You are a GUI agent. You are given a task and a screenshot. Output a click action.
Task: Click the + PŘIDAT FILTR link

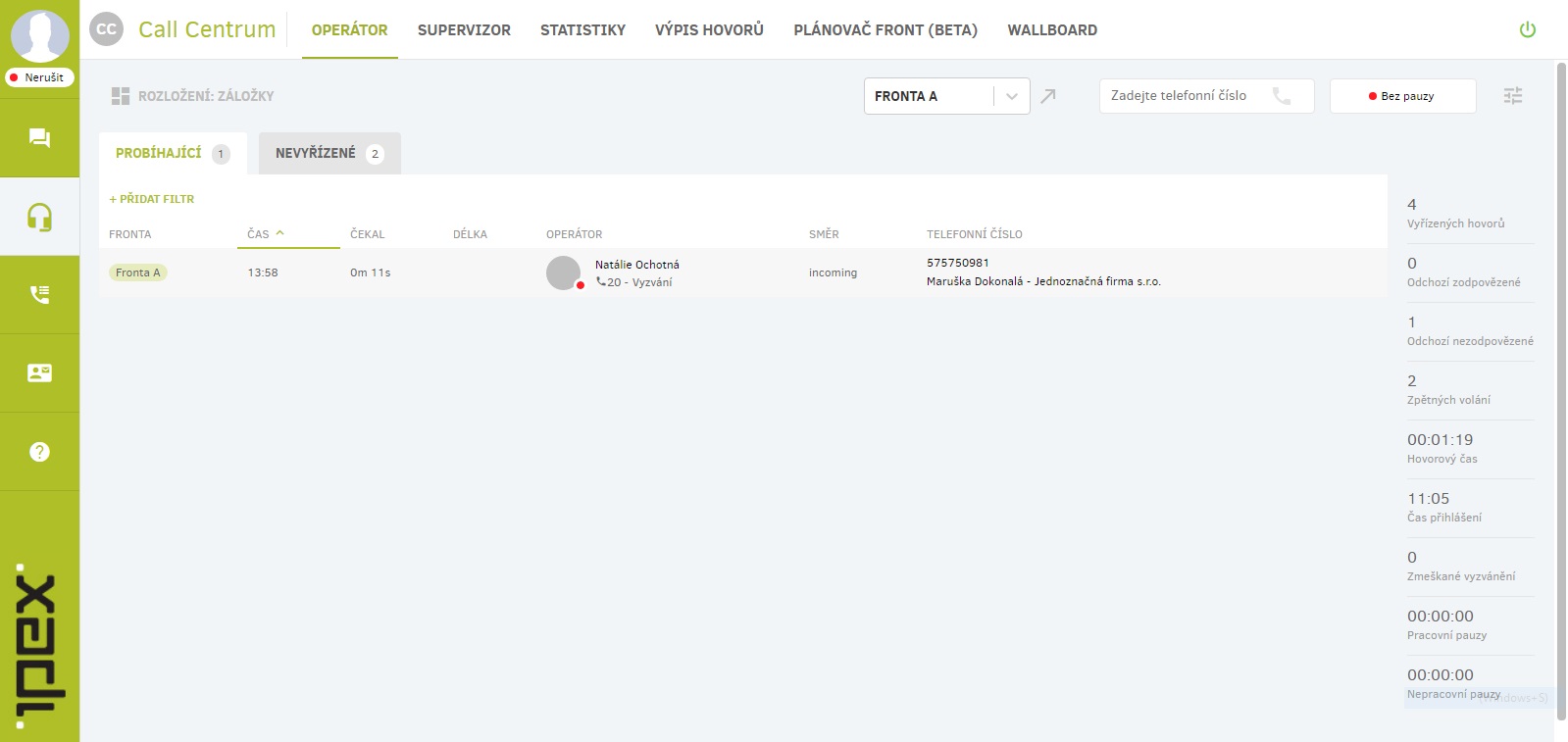coord(152,199)
